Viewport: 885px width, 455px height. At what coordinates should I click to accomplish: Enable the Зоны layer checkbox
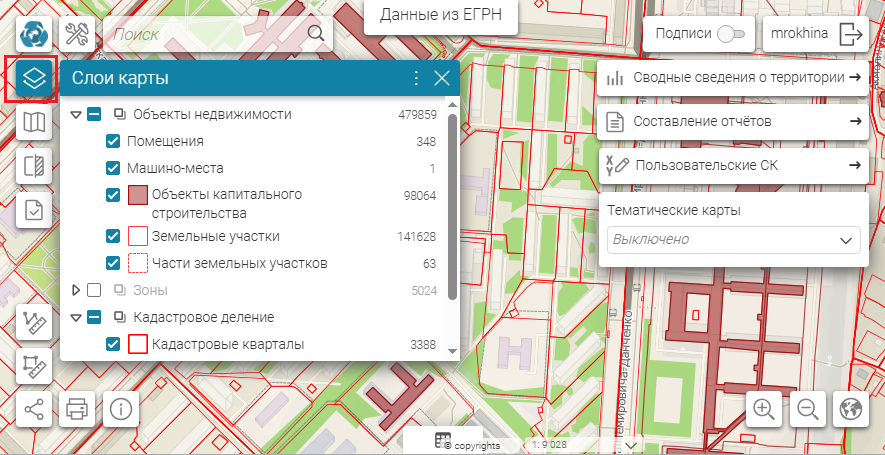(94, 290)
